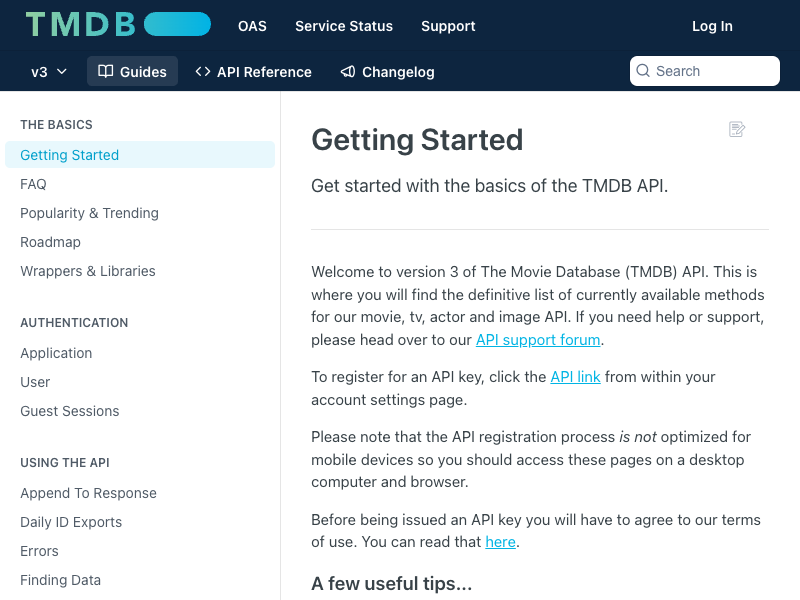Click the code brackets icon on API Reference

click(203, 71)
